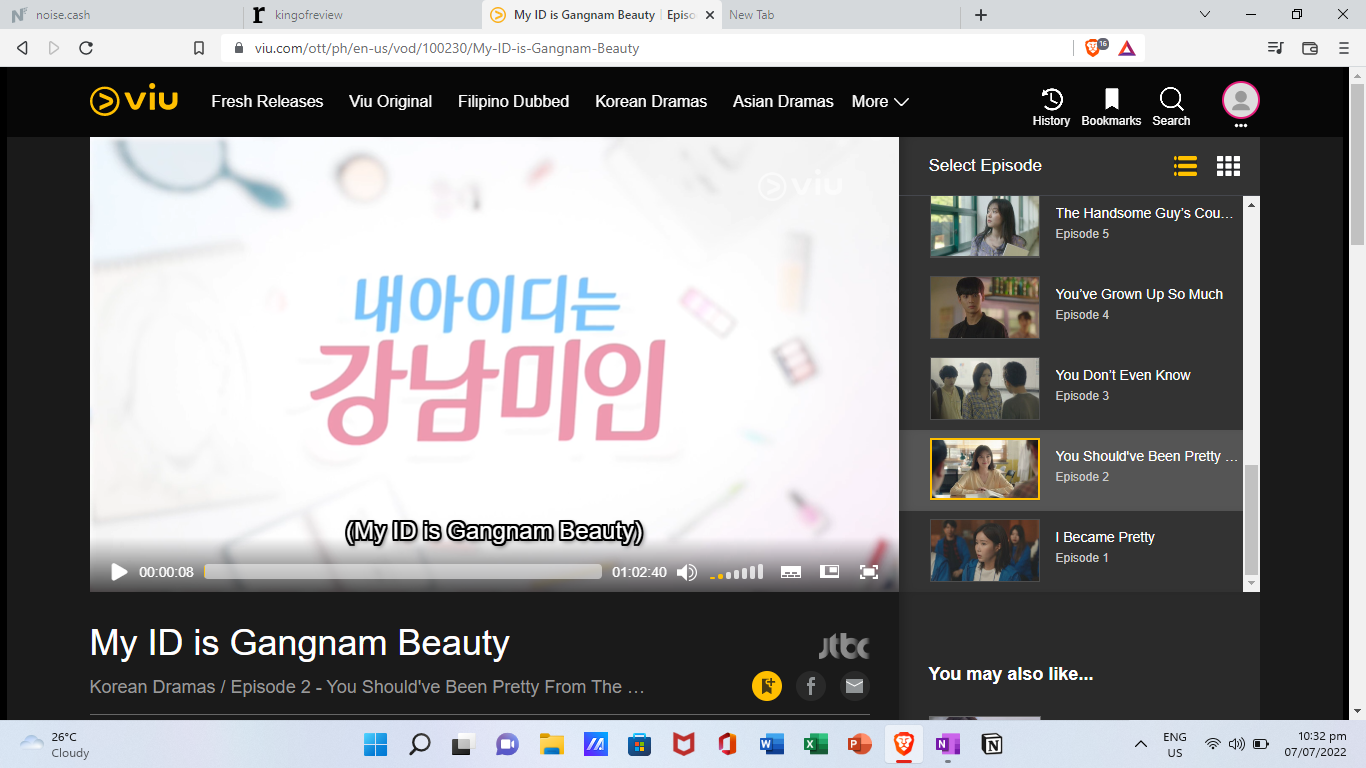Switch to the New Tab tab
The height and width of the screenshot is (768, 1366).
[840, 15]
